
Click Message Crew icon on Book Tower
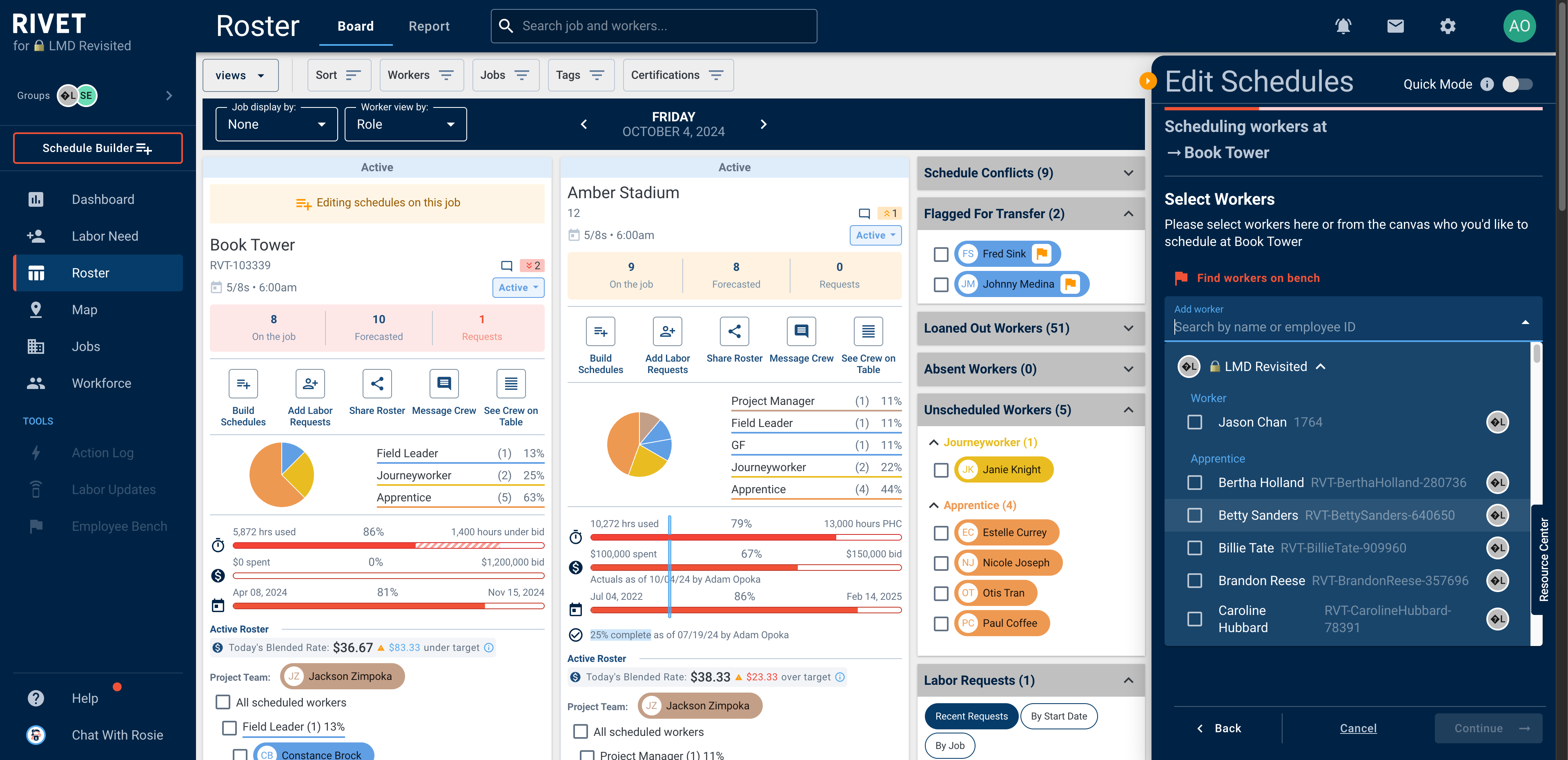pos(444,384)
